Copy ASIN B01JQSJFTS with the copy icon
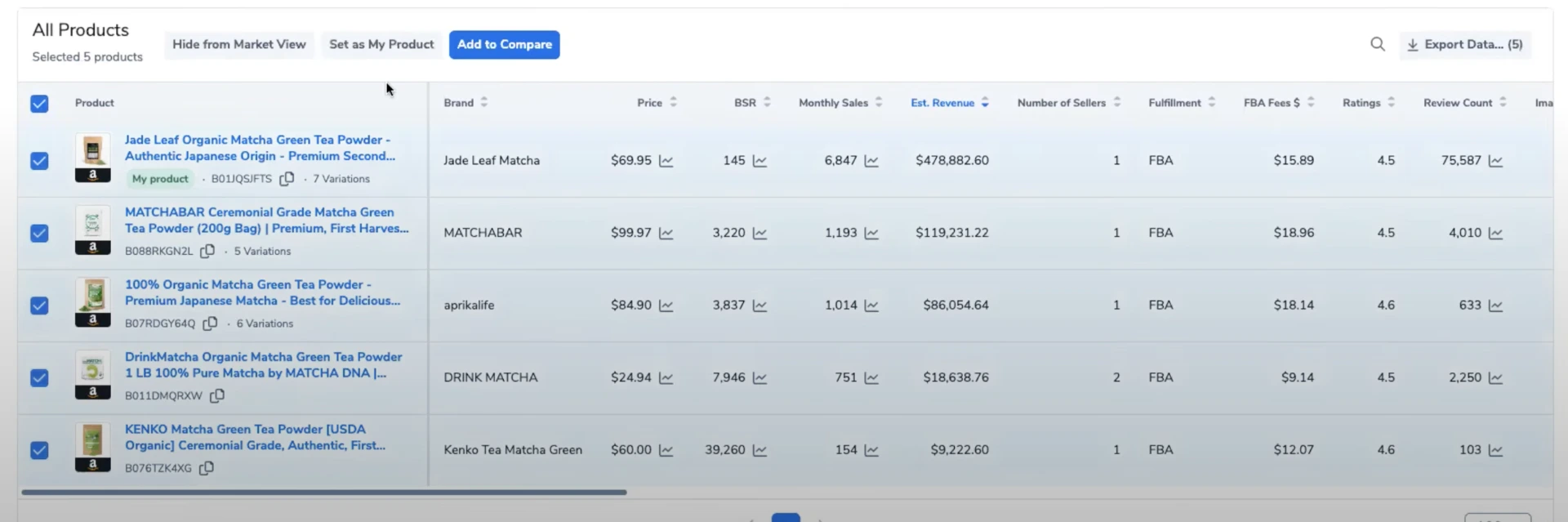The image size is (1568, 522). [287, 179]
